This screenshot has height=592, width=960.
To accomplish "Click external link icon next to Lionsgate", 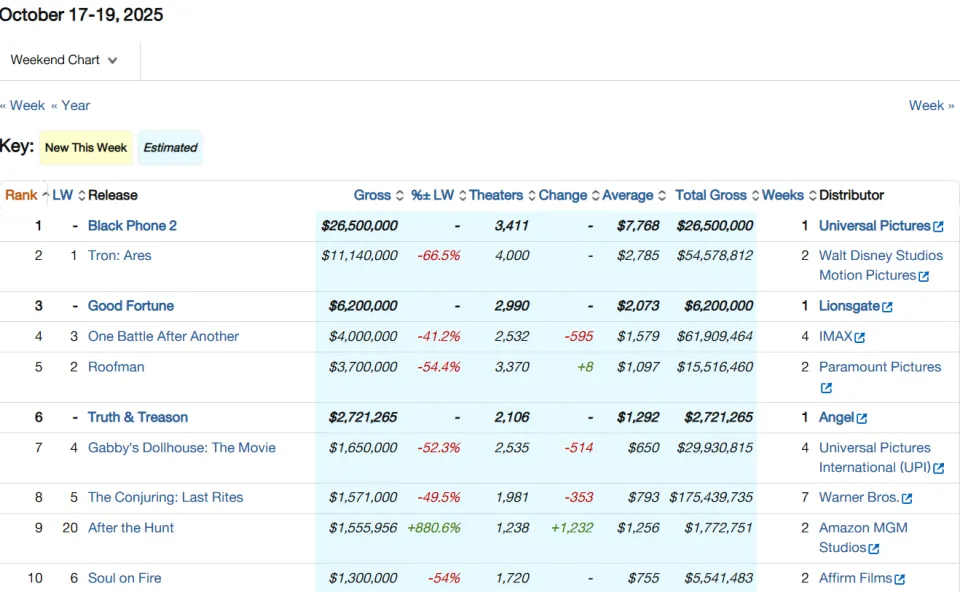I will click(x=887, y=307).
